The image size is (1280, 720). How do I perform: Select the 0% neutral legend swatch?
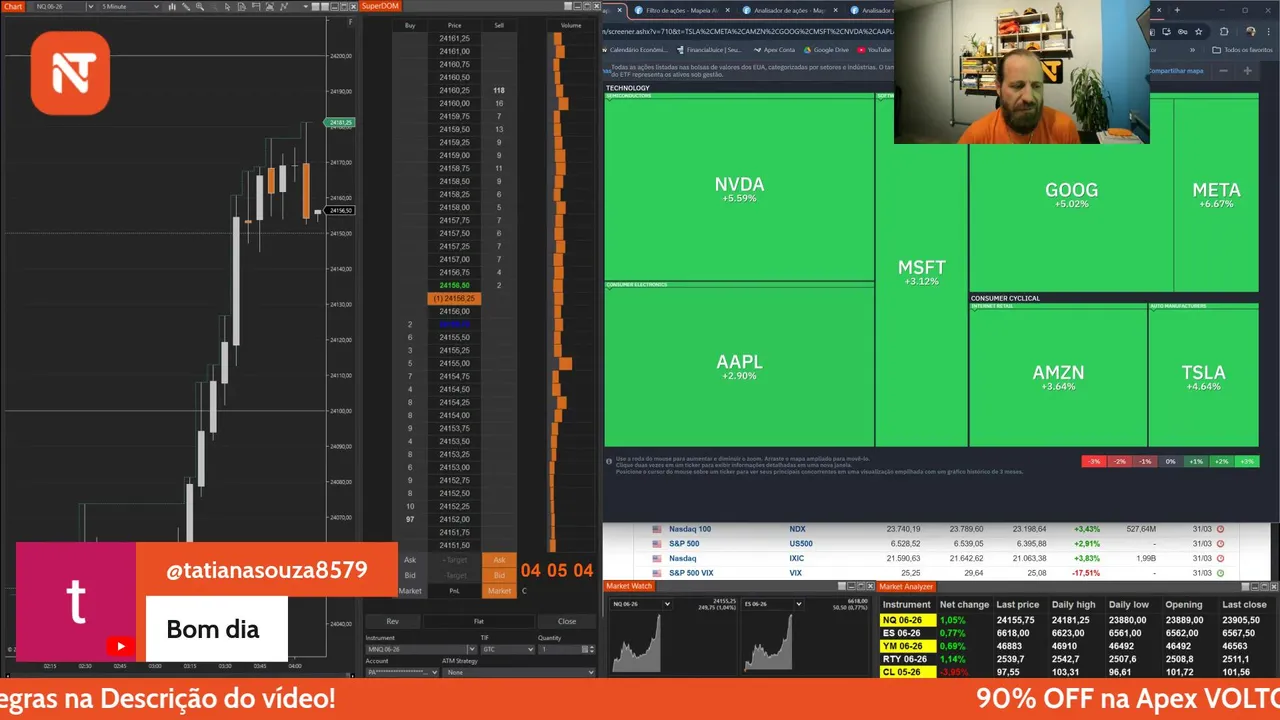coord(1170,461)
